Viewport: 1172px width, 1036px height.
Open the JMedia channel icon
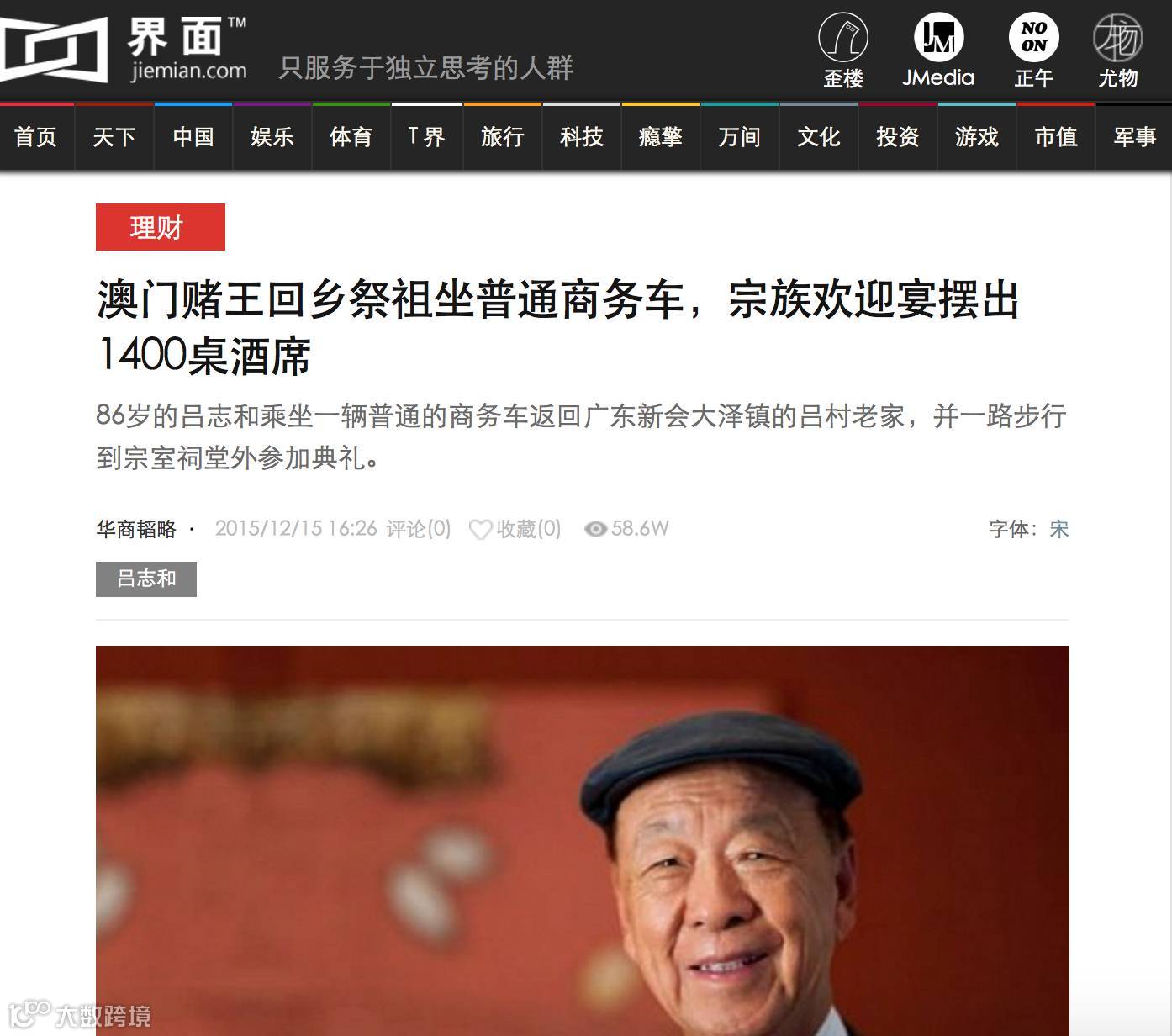pyautogui.click(x=938, y=38)
